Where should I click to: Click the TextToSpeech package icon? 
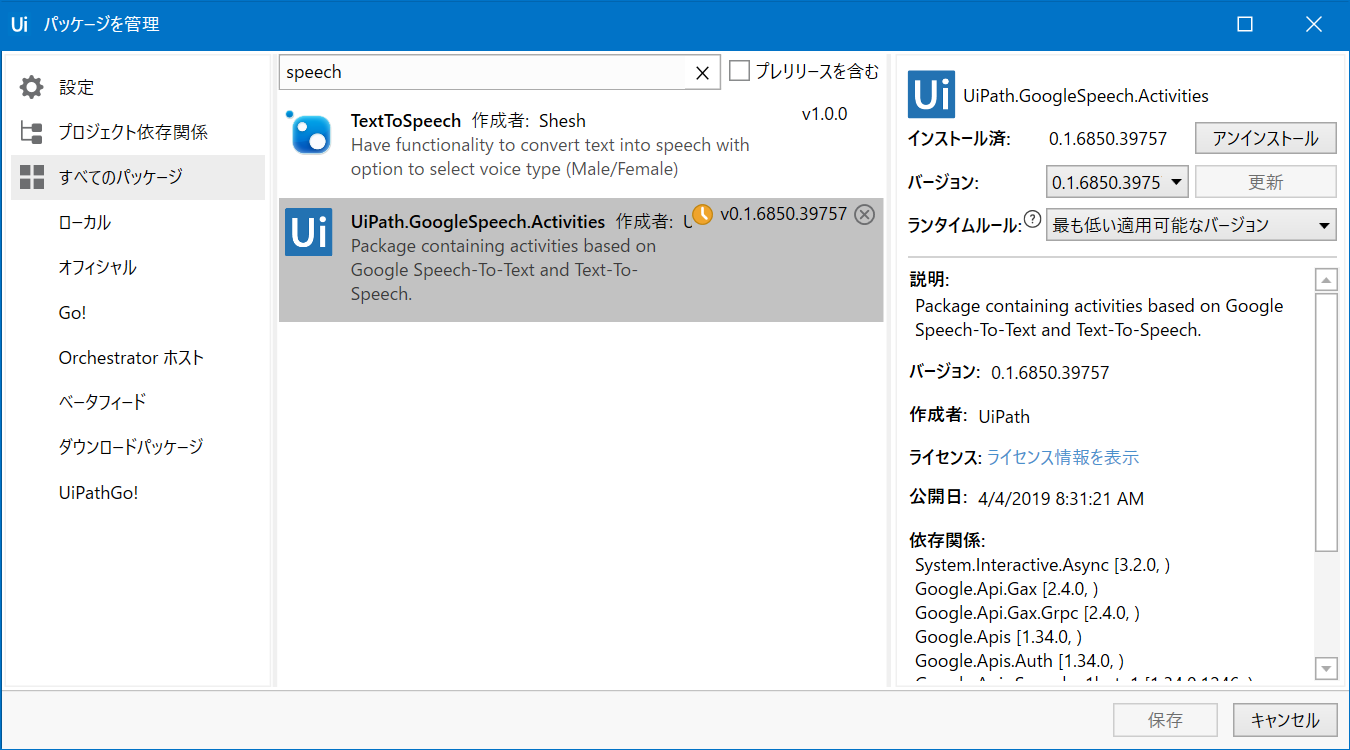click(x=309, y=133)
